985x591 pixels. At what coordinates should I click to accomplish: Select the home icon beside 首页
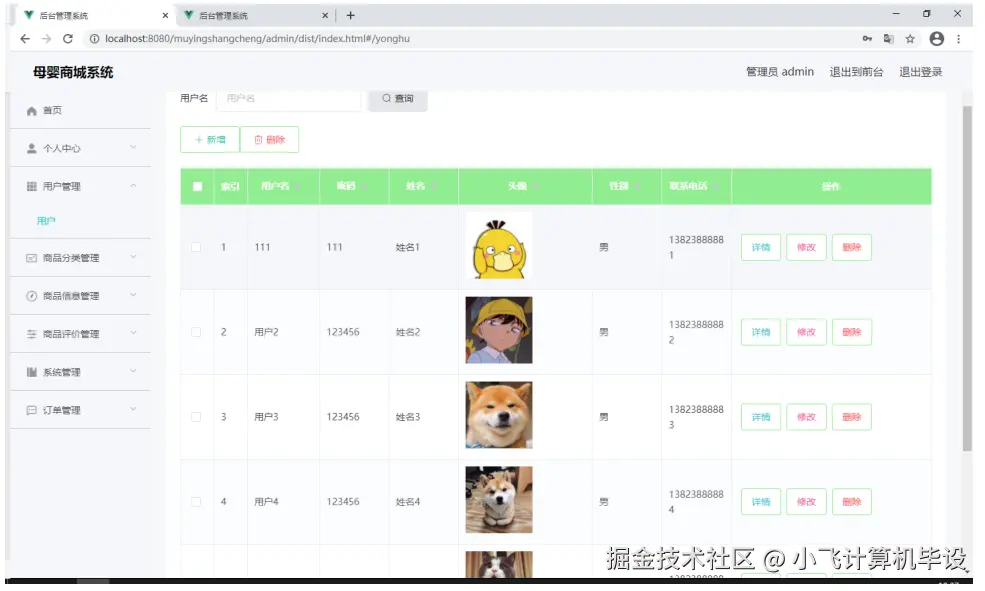(34, 111)
